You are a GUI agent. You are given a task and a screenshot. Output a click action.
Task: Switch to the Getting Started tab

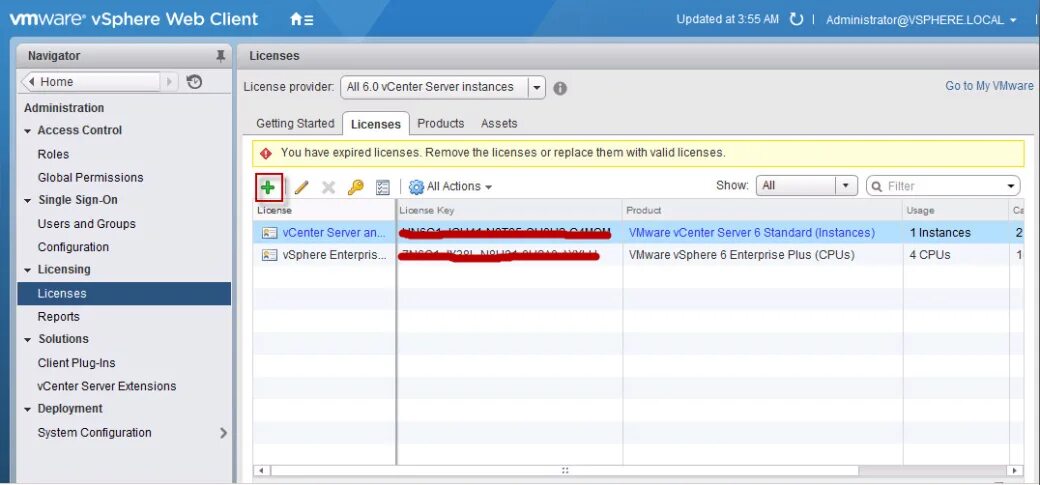click(295, 123)
